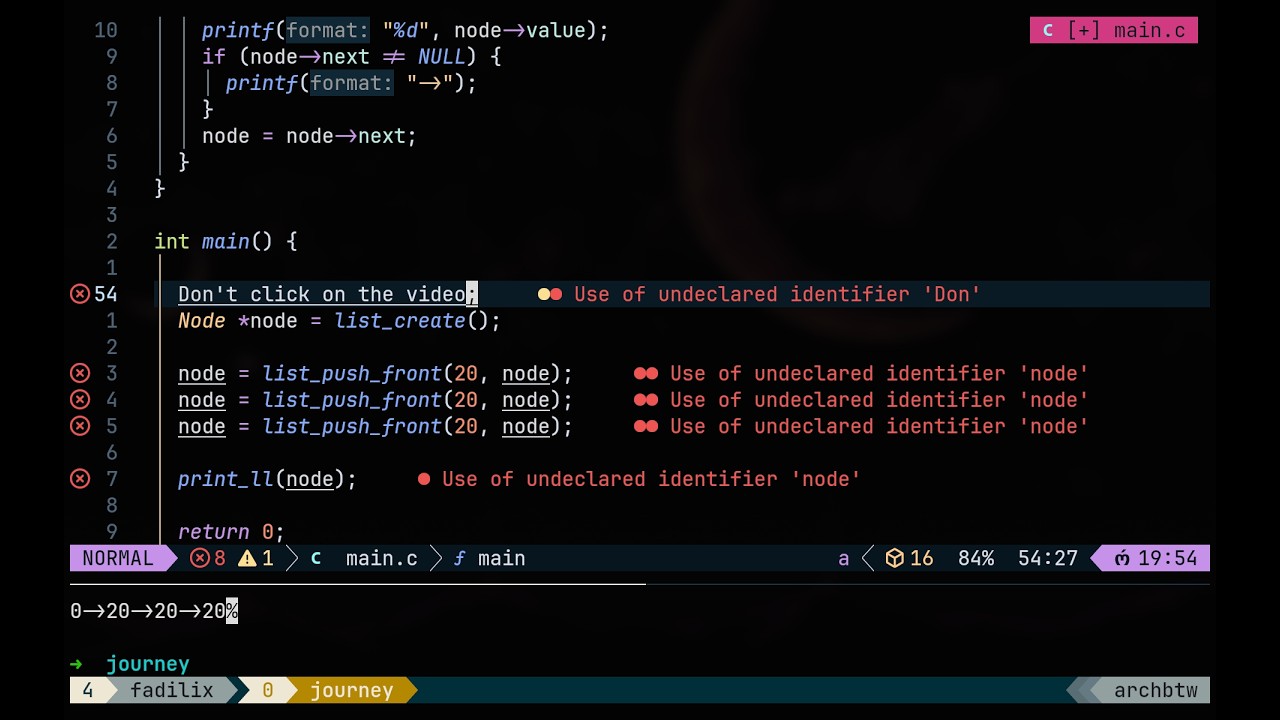The height and width of the screenshot is (720, 1280).
Task: Click printf arrow string line
Action: 351,83
